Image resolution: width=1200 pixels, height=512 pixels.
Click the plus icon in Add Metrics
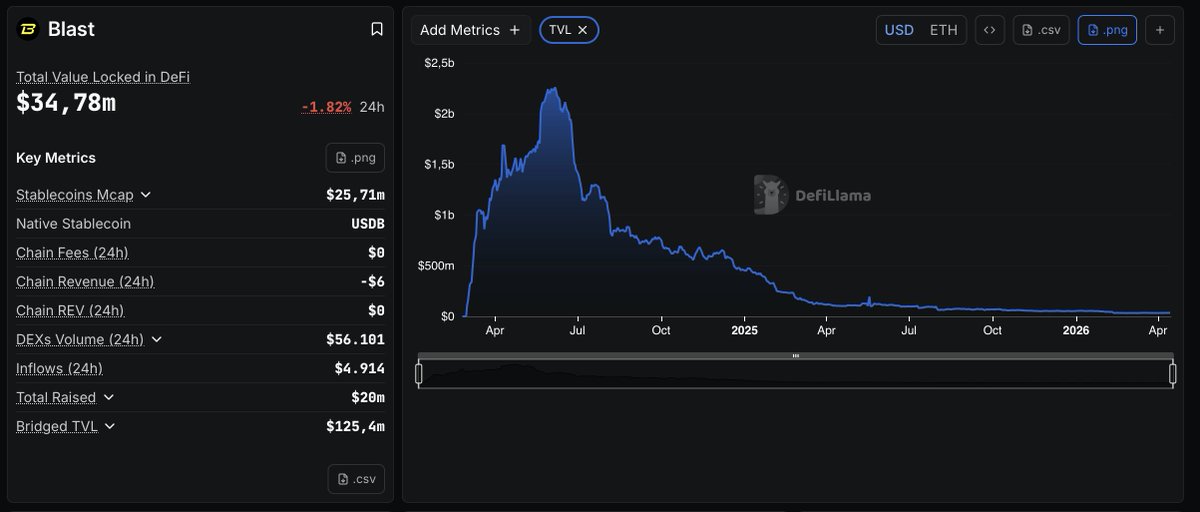514,30
